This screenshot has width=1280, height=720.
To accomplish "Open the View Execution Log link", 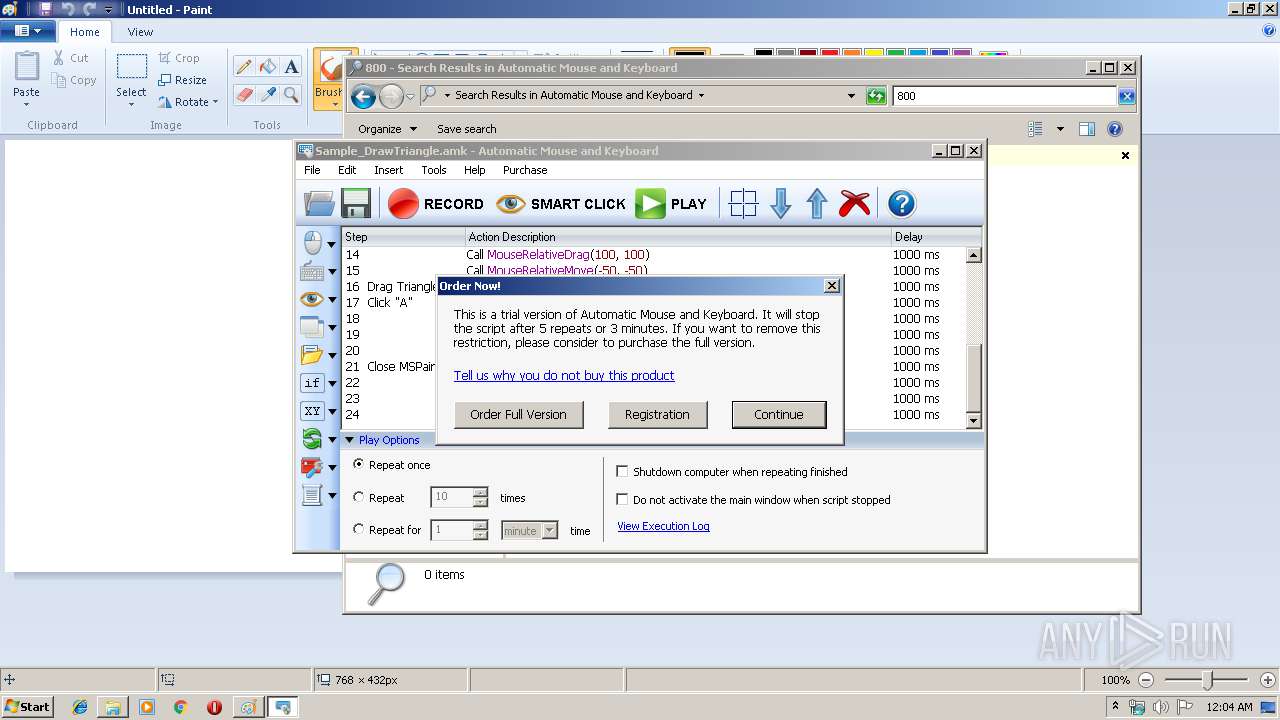I will (x=663, y=526).
